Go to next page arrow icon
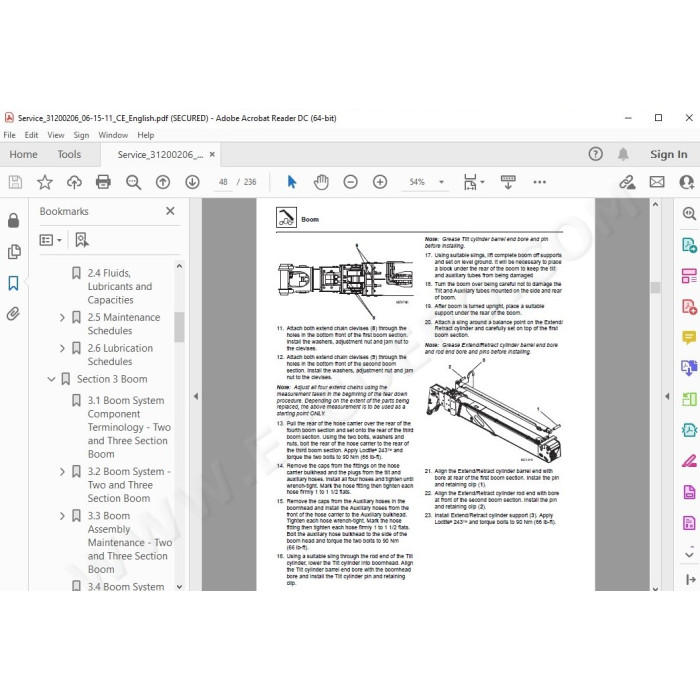Viewport: 700px width, 700px height. tap(192, 182)
